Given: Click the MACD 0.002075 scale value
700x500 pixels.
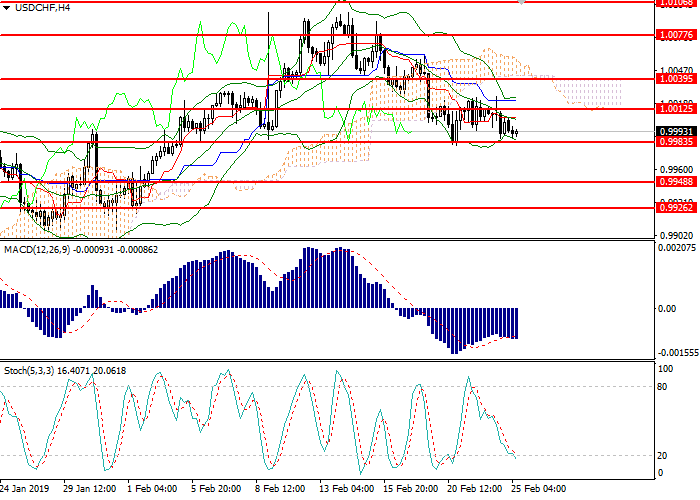Looking at the screenshot, I should click(676, 247).
